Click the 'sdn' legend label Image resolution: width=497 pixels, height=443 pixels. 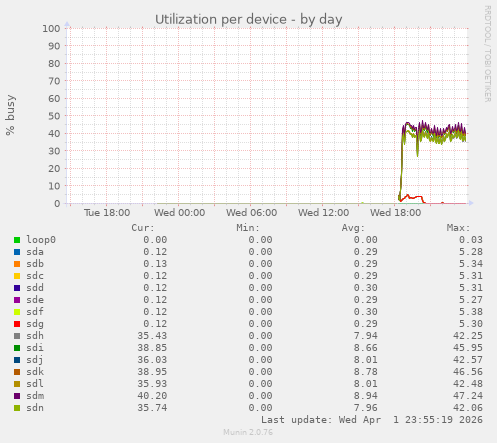coord(35,408)
